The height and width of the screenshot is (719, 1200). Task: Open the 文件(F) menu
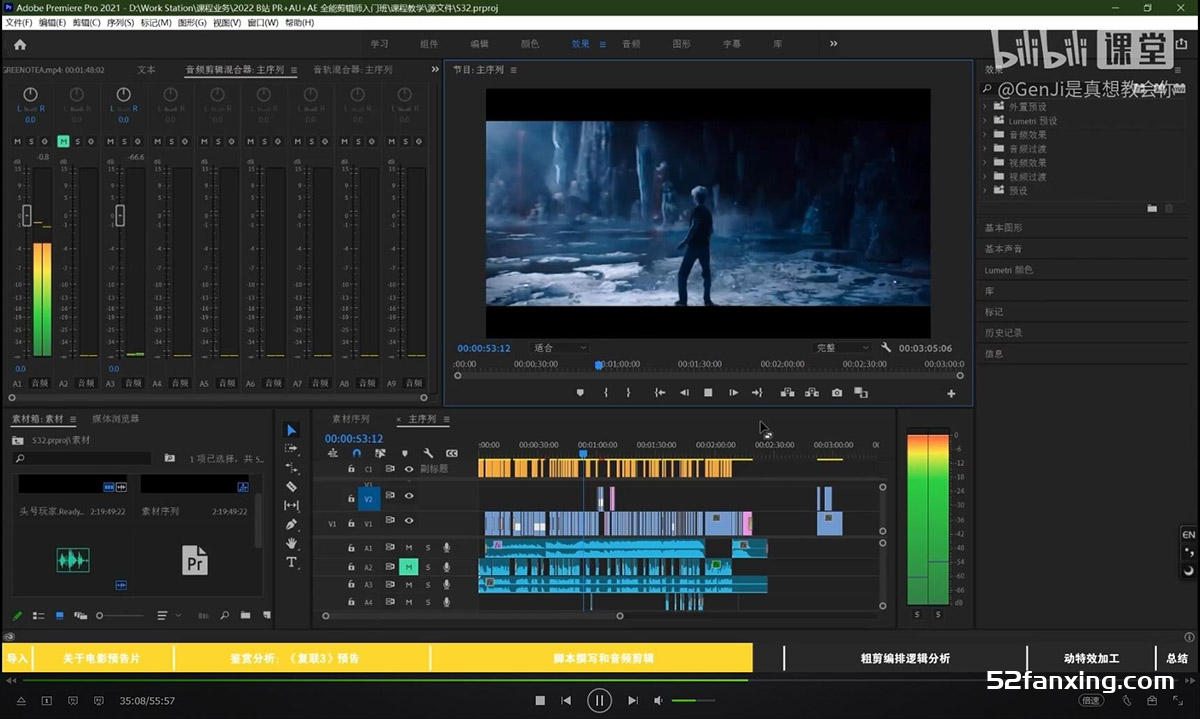tap(19, 22)
